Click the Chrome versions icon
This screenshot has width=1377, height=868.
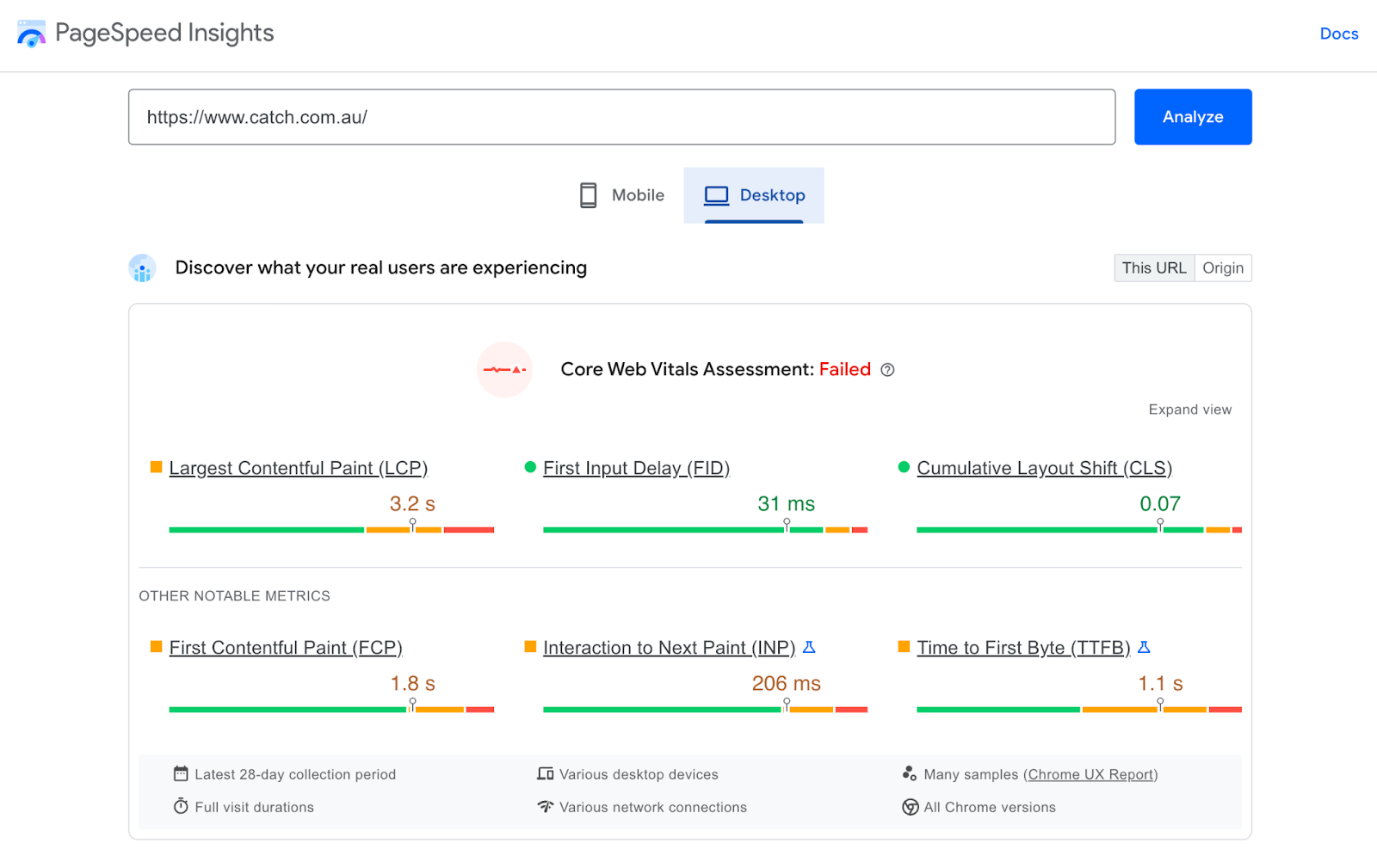point(910,807)
